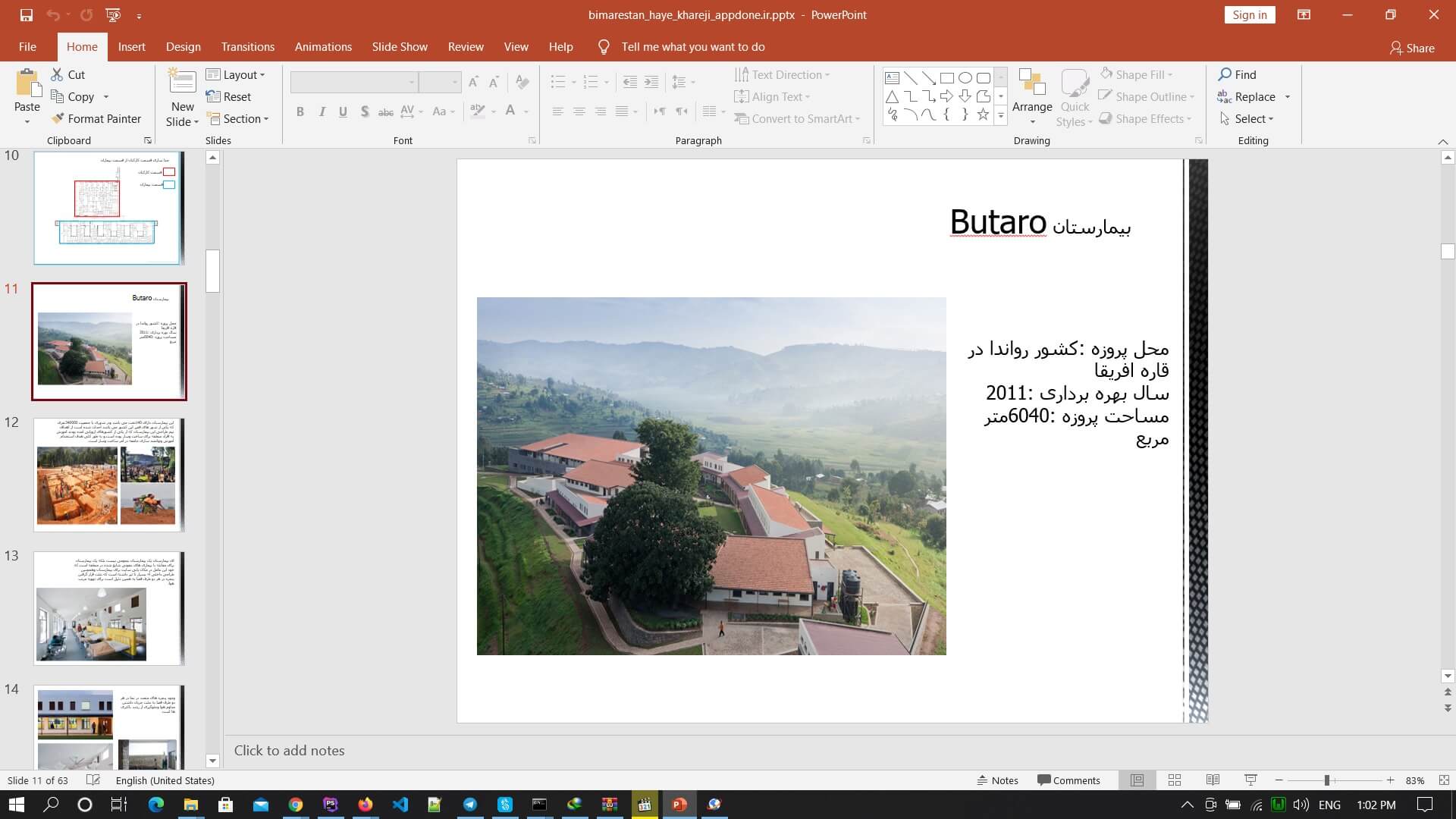Switch to Reading View in status bar
Screen dimensions: 1456x819
1213,780
